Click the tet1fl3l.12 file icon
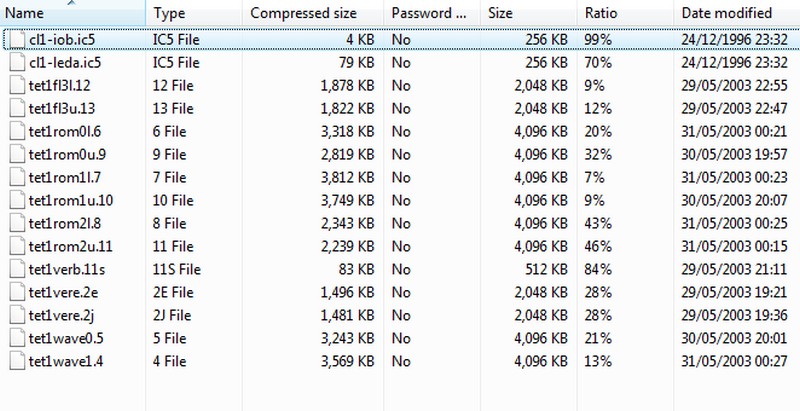Viewport: 800px width, 411px height. tap(17, 86)
